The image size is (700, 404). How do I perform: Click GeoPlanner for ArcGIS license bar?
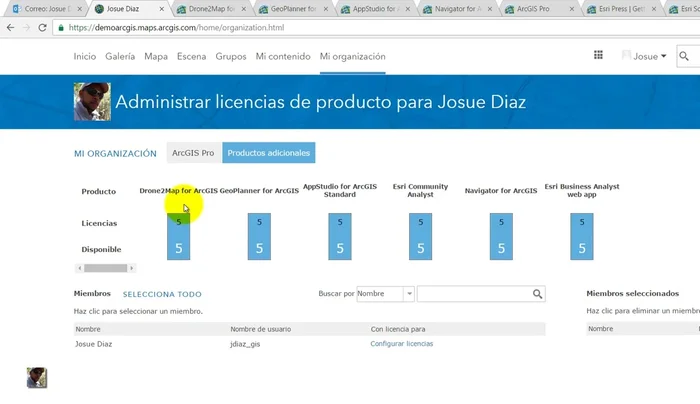pos(259,237)
